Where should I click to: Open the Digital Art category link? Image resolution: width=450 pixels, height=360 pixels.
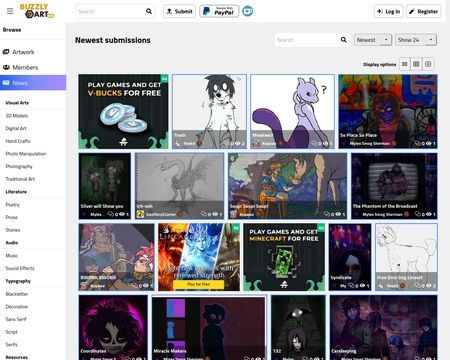16,128
